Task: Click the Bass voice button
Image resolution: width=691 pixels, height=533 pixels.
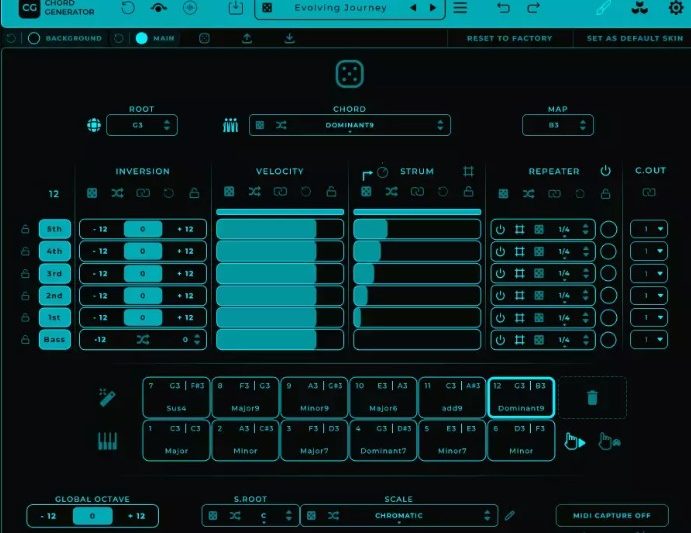Action: pos(55,339)
